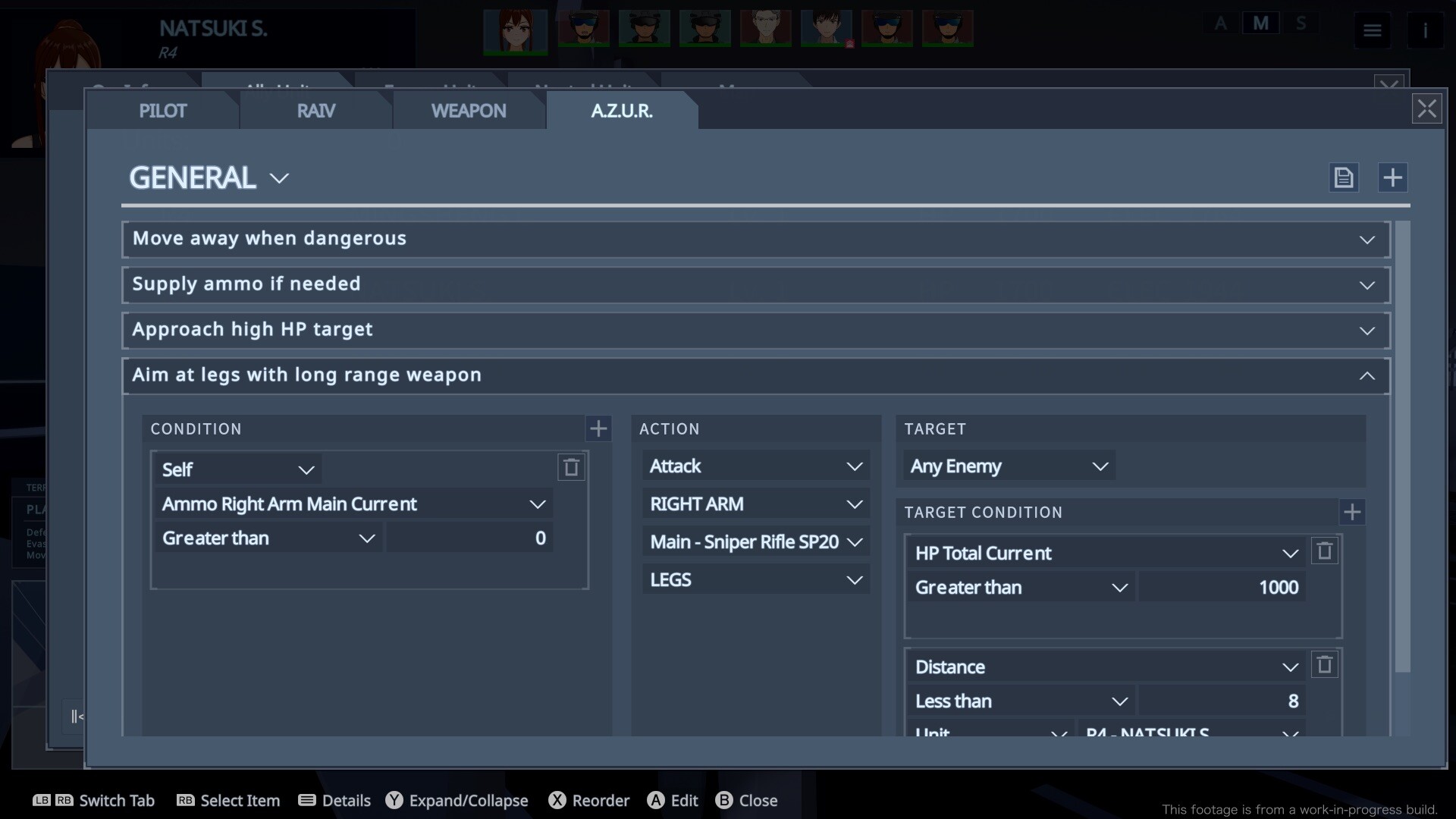Add a condition using the plus icon
Viewport: 1456px width, 819px height.
pyautogui.click(x=598, y=428)
